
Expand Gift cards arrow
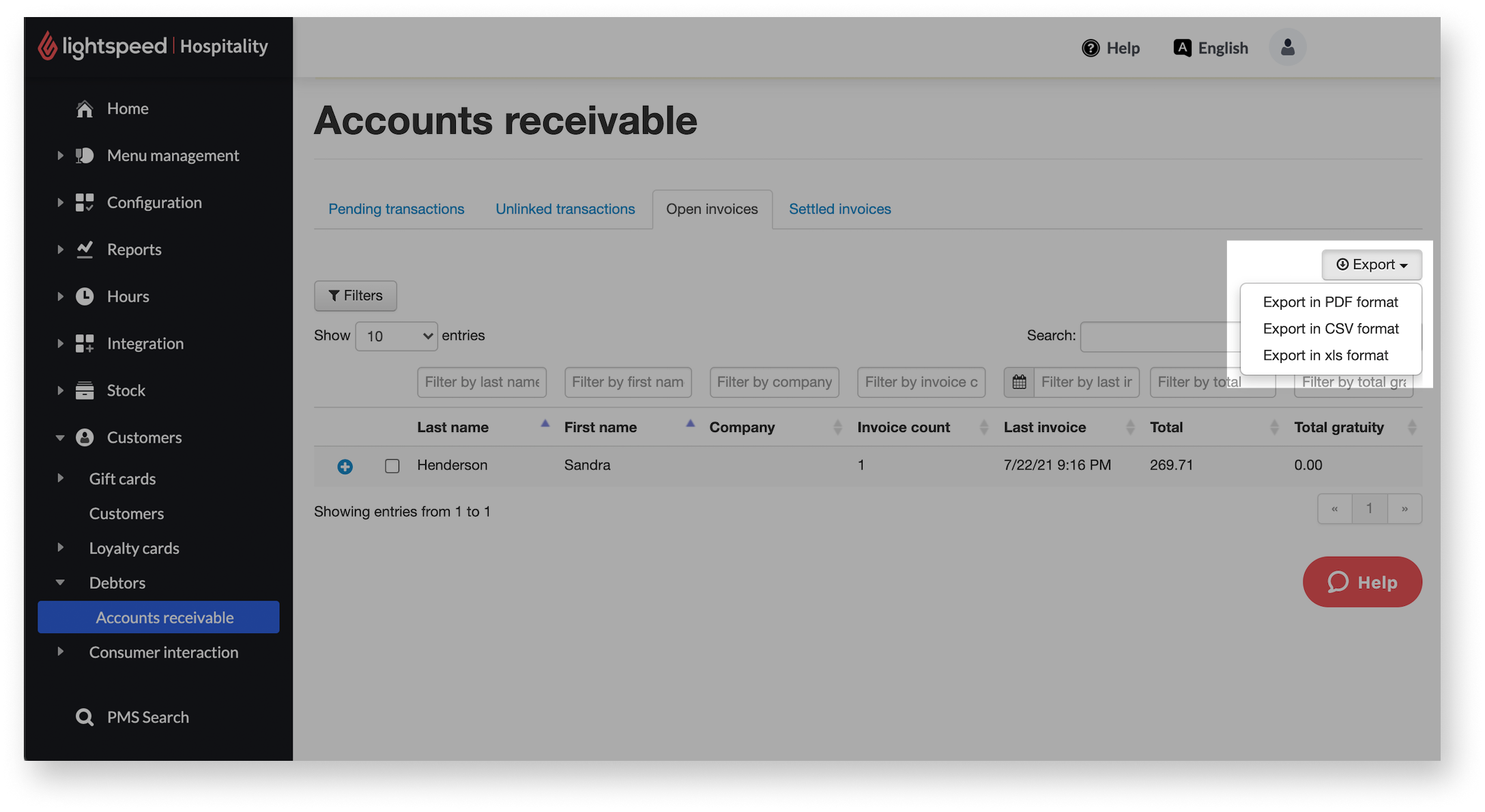pos(60,478)
